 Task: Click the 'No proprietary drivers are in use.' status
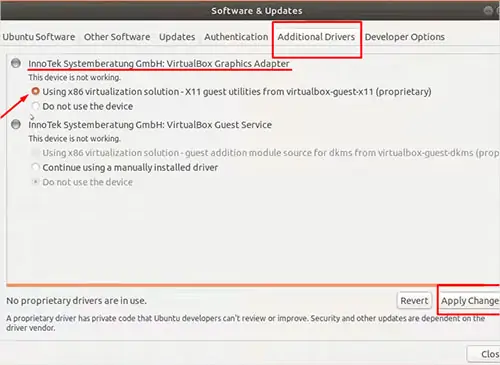coord(76,301)
